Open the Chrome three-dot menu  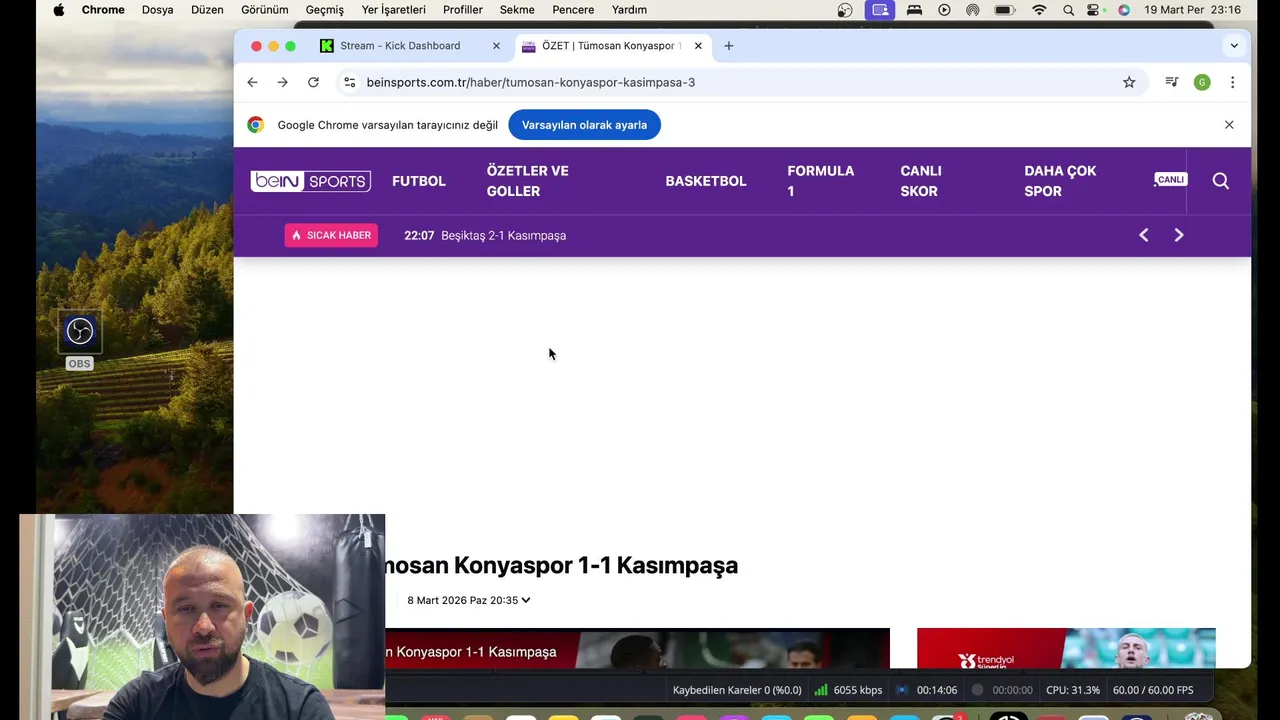(1232, 82)
